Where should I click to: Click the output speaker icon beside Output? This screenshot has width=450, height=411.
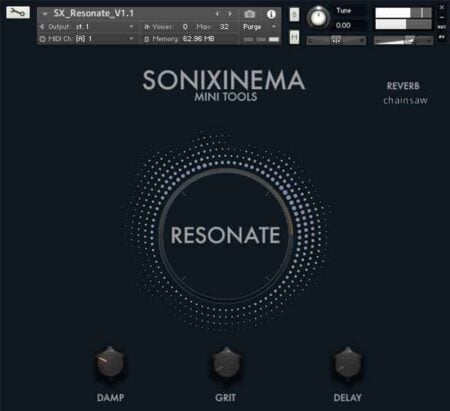(42, 26)
